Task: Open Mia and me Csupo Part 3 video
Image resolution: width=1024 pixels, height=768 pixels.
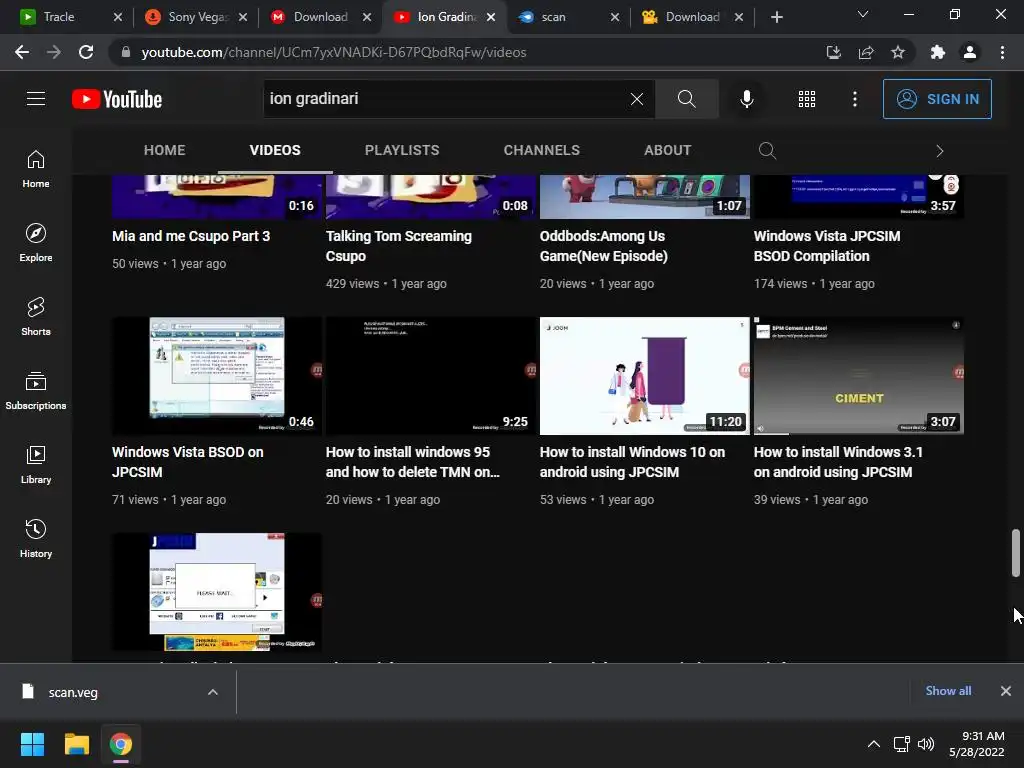Action: [x=191, y=236]
